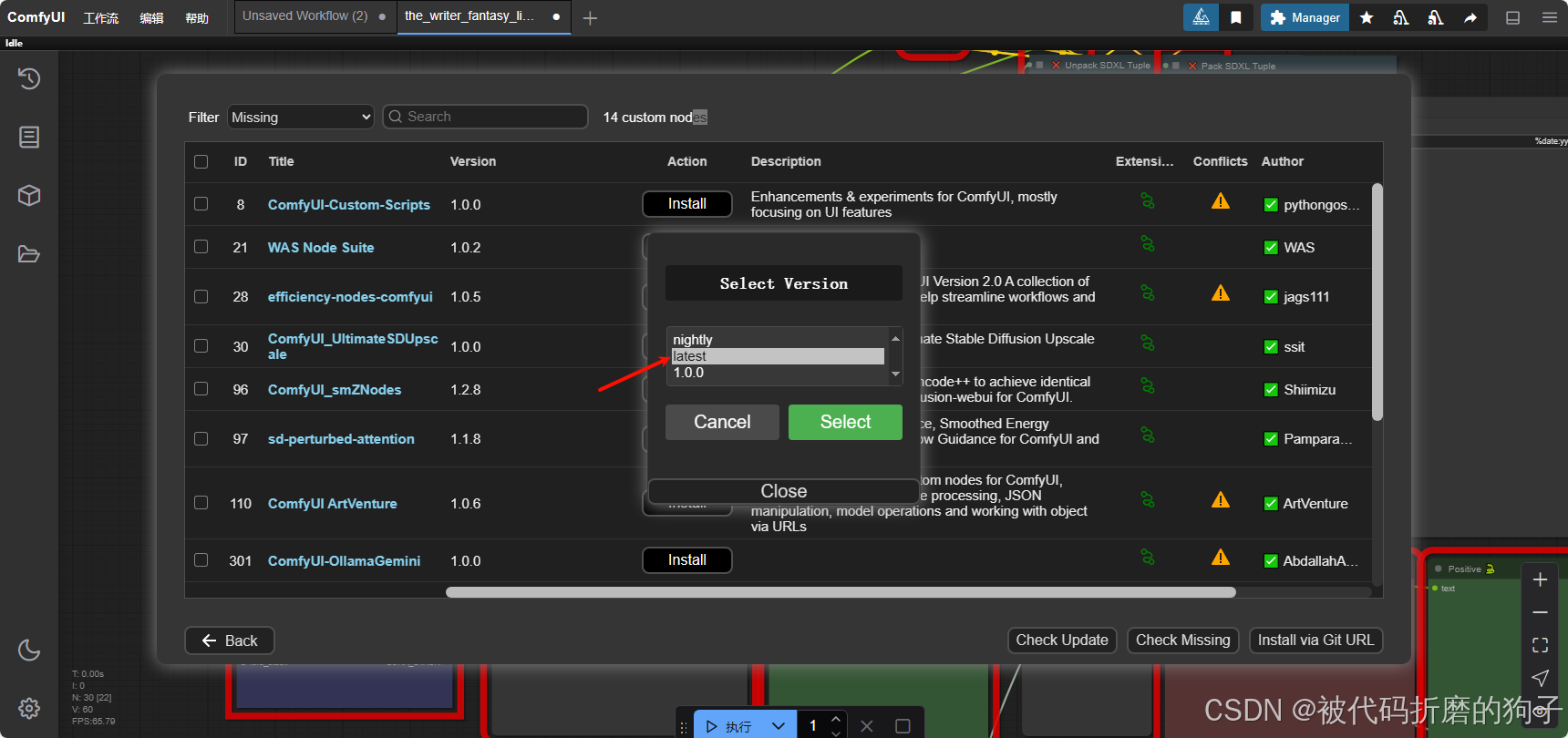Open the hamburger menu at top right

[x=1549, y=17]
